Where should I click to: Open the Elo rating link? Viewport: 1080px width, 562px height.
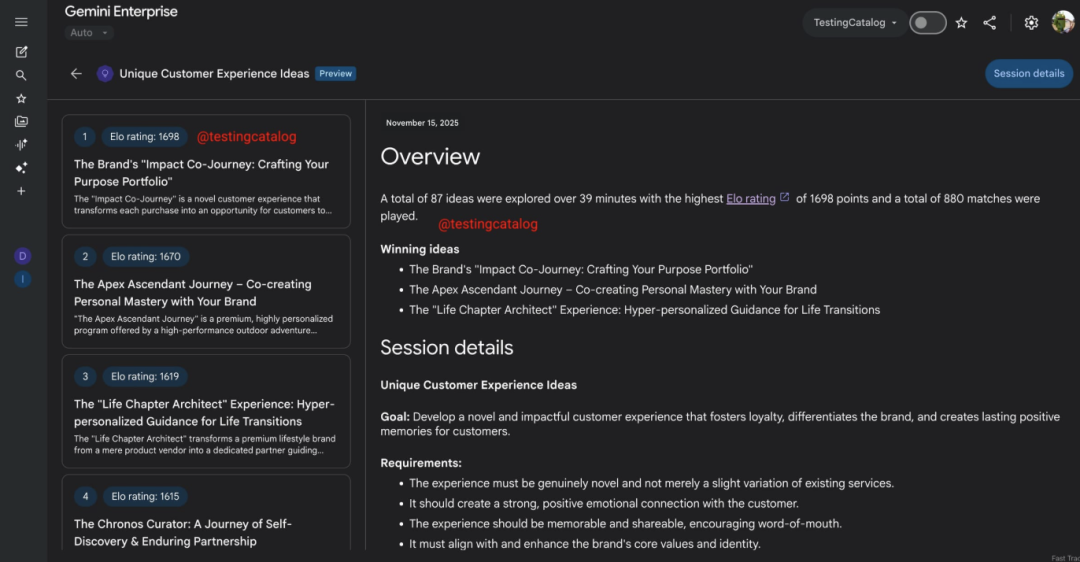pyautogui.click(x=751, y=199)
